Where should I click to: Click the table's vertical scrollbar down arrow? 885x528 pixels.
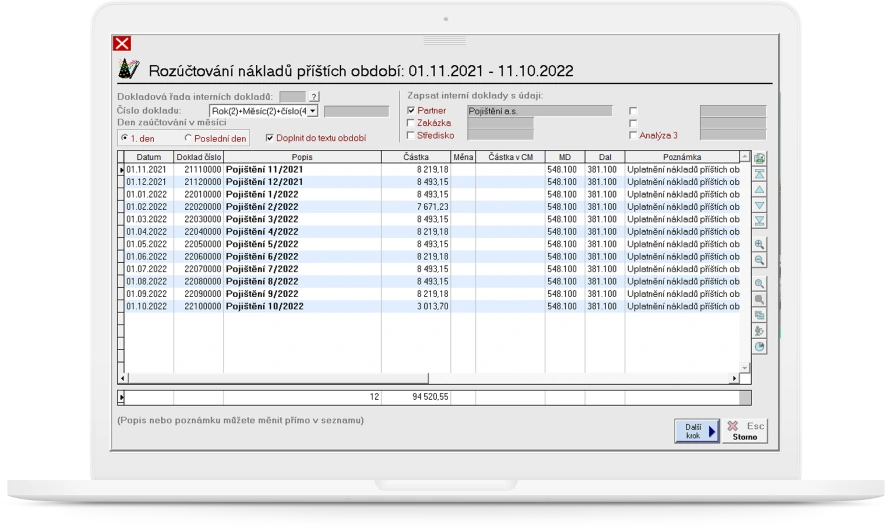pyautogui.click(x=745, y=368)
